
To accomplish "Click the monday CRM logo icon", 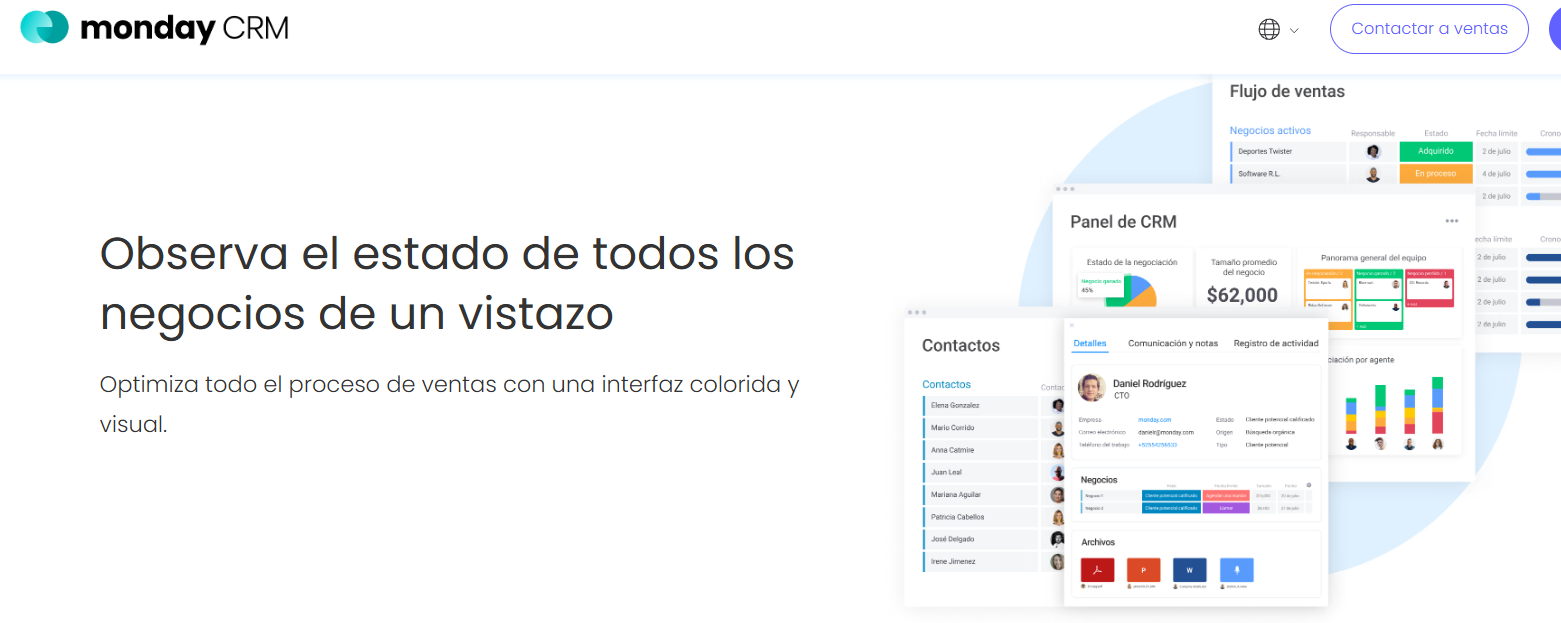I will tap(44, 27).
